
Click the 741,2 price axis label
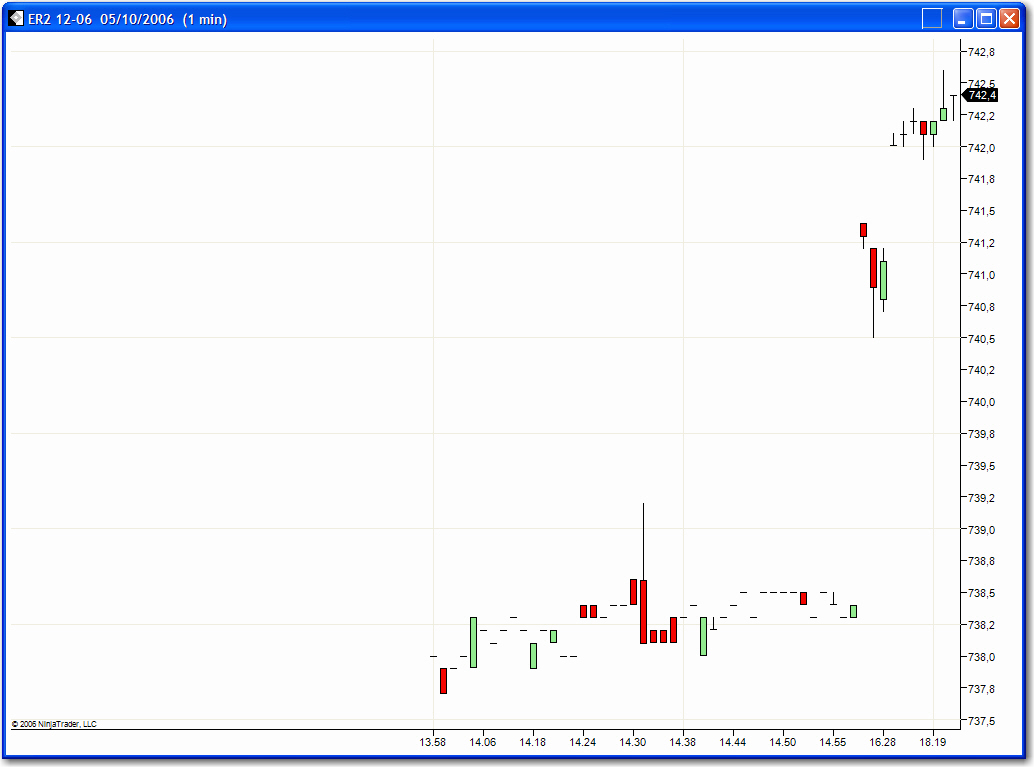(981, 243)
